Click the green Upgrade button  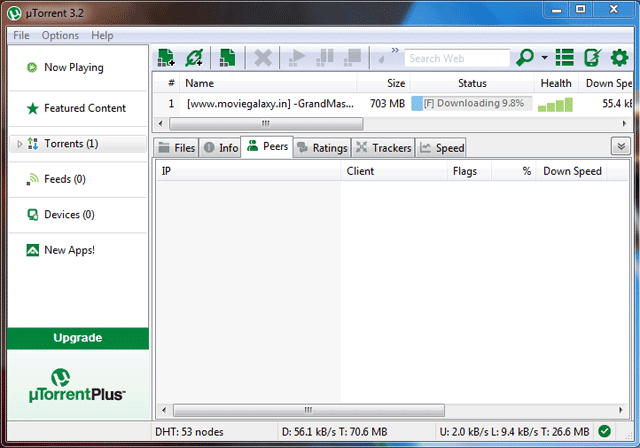point(78,338)
